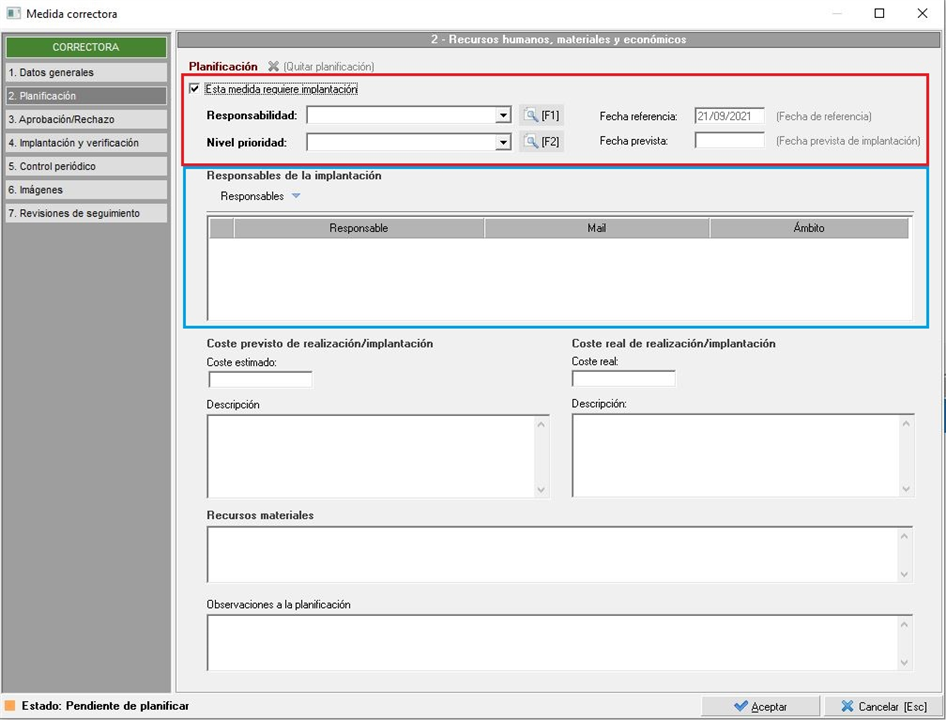Click the Fecha prevista input field
Viewport: 946px width, 720px height.
[729, 141]
